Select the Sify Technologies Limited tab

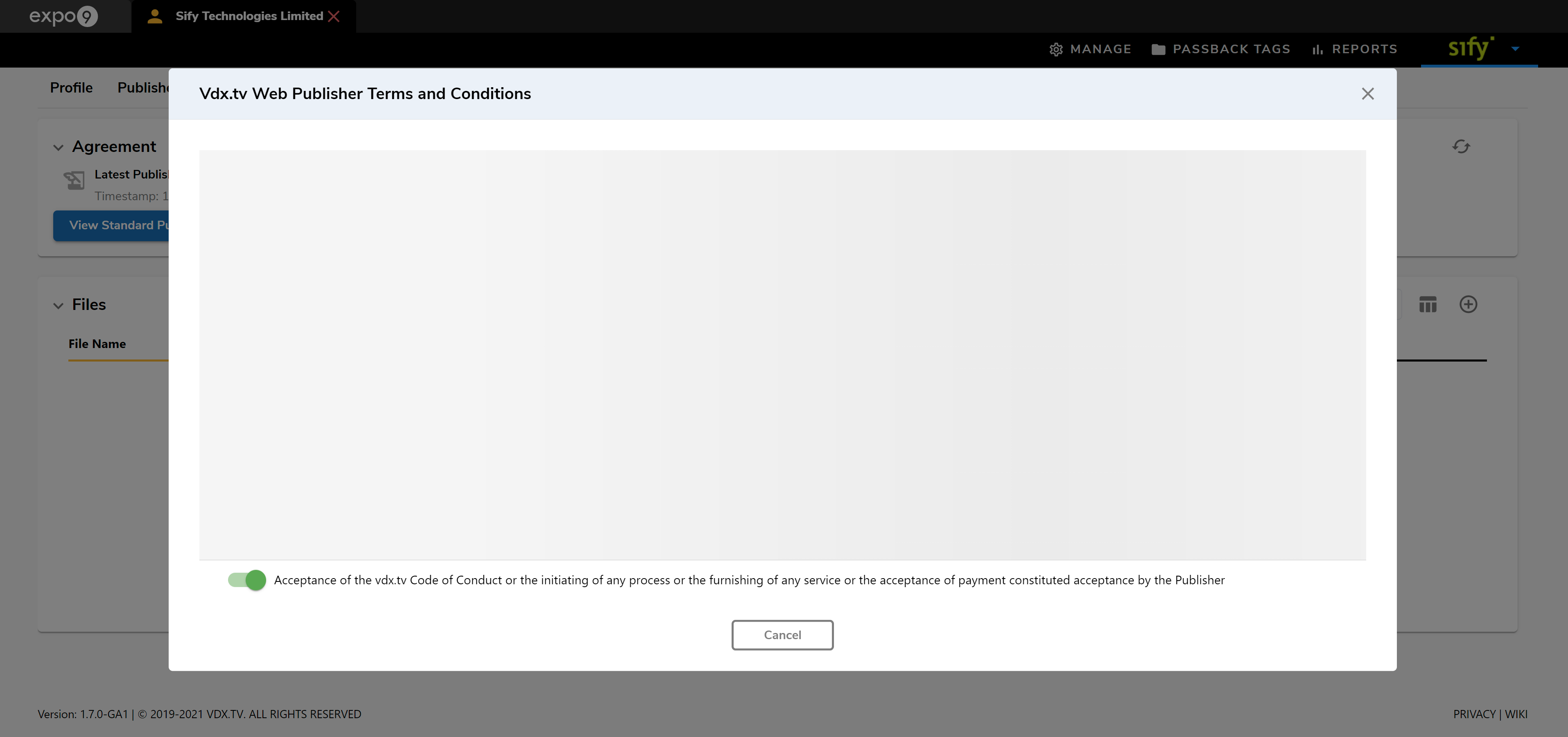coord(249,16)
